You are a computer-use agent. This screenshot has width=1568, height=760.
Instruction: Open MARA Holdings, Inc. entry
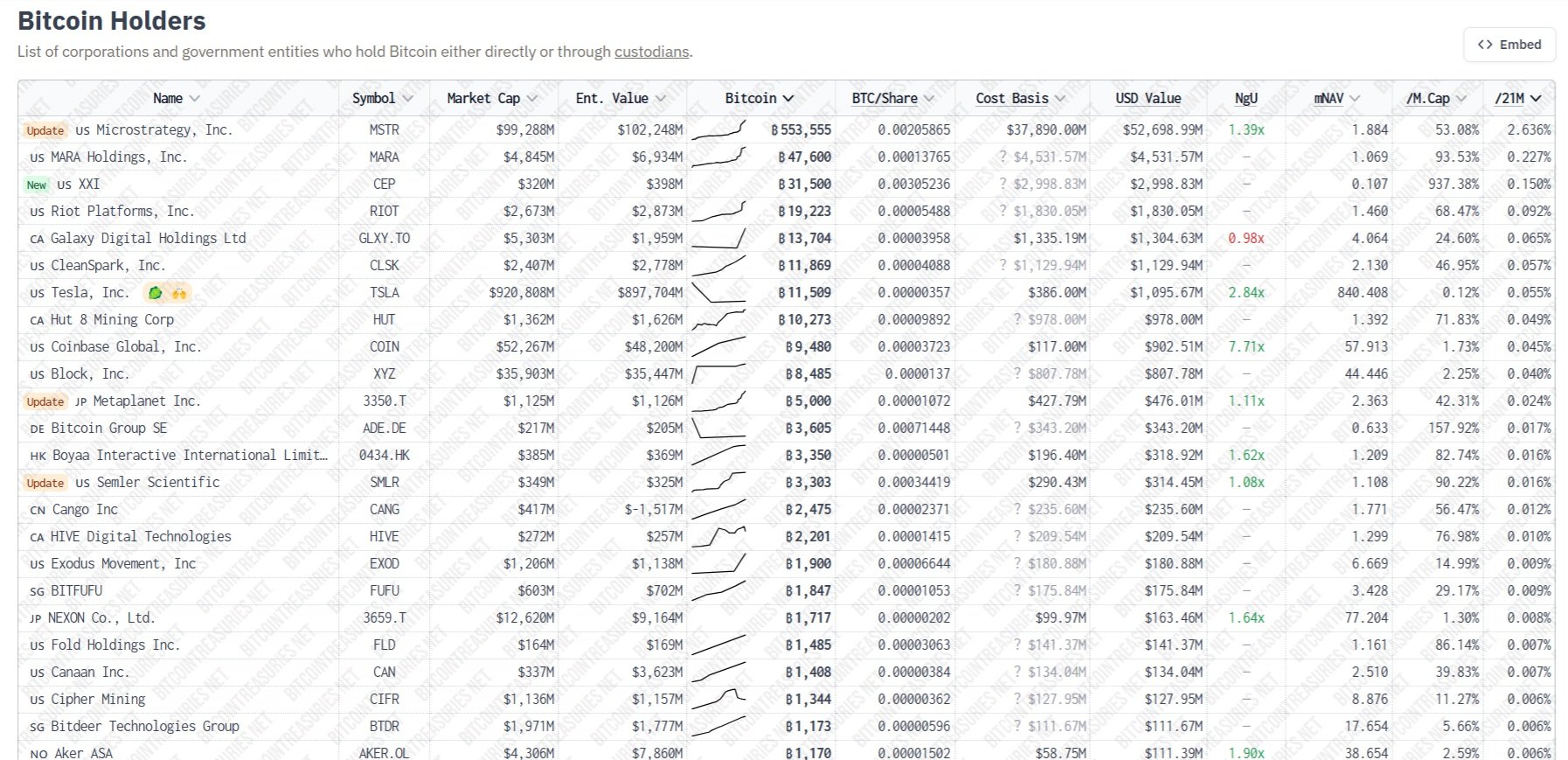coord(118,157)
